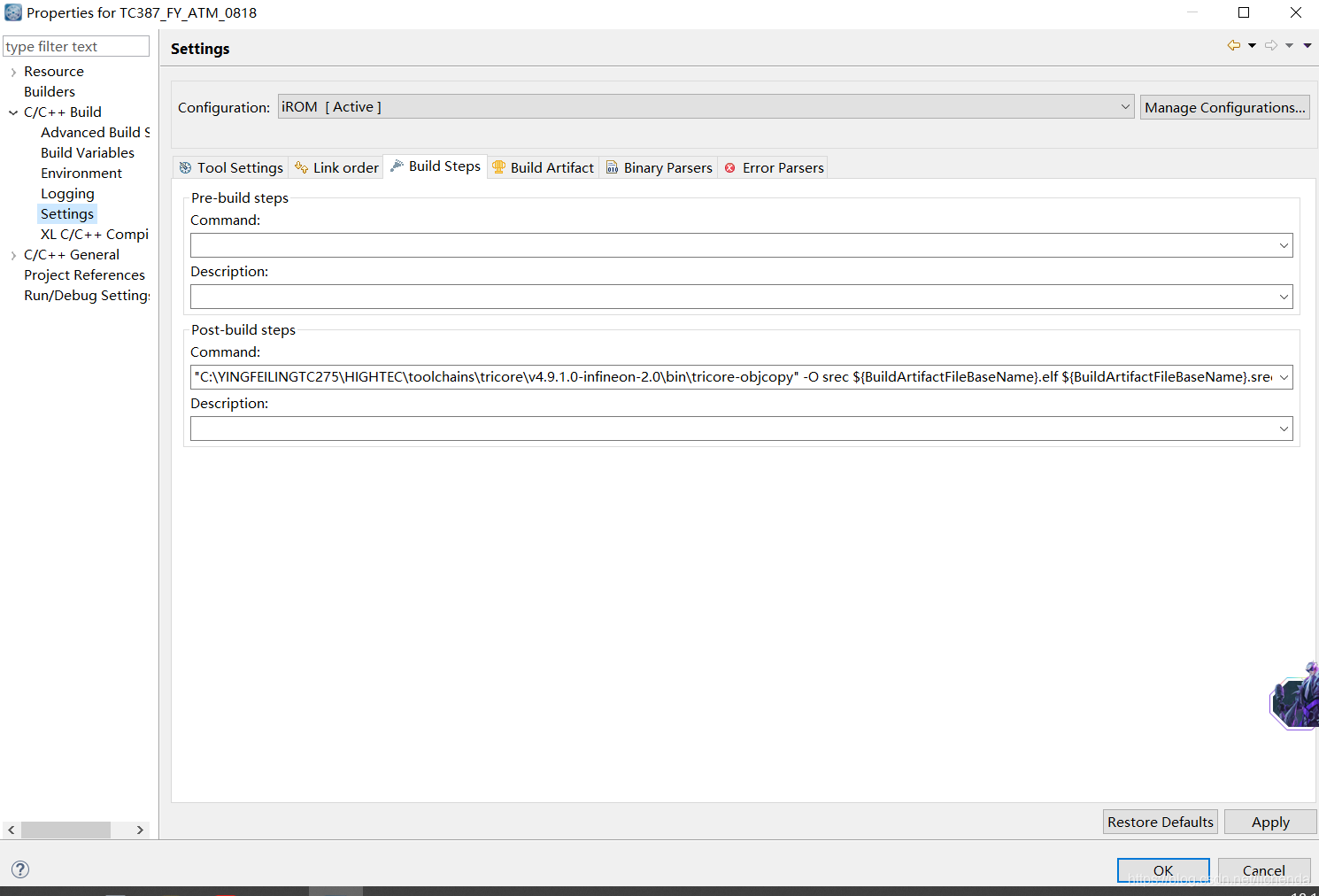The image size is (1319, 896).
Task: Click the Binary Parsers 010 icon
Action: pos(612,167)
